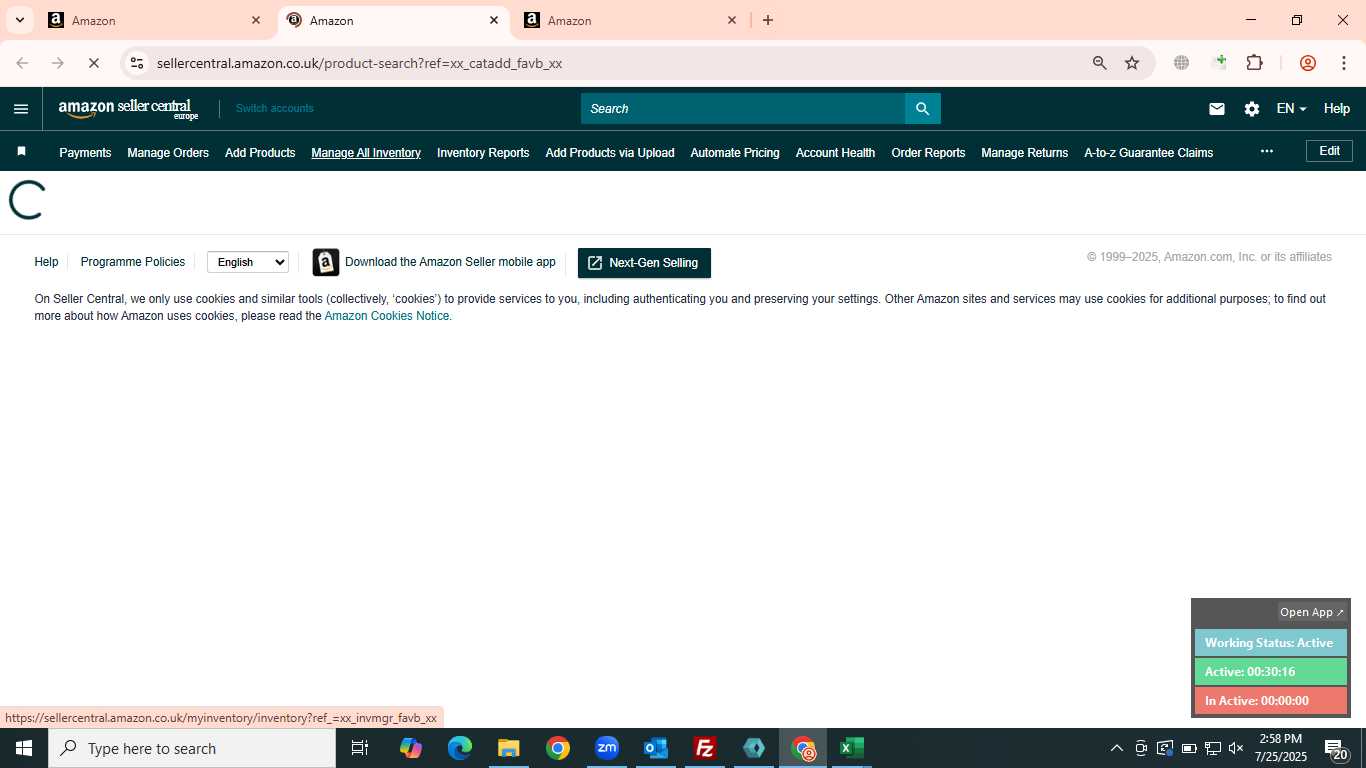Viewport: 1366px width, 768px height.
Task: Open Manage Orders page
Action: point(168,152)
